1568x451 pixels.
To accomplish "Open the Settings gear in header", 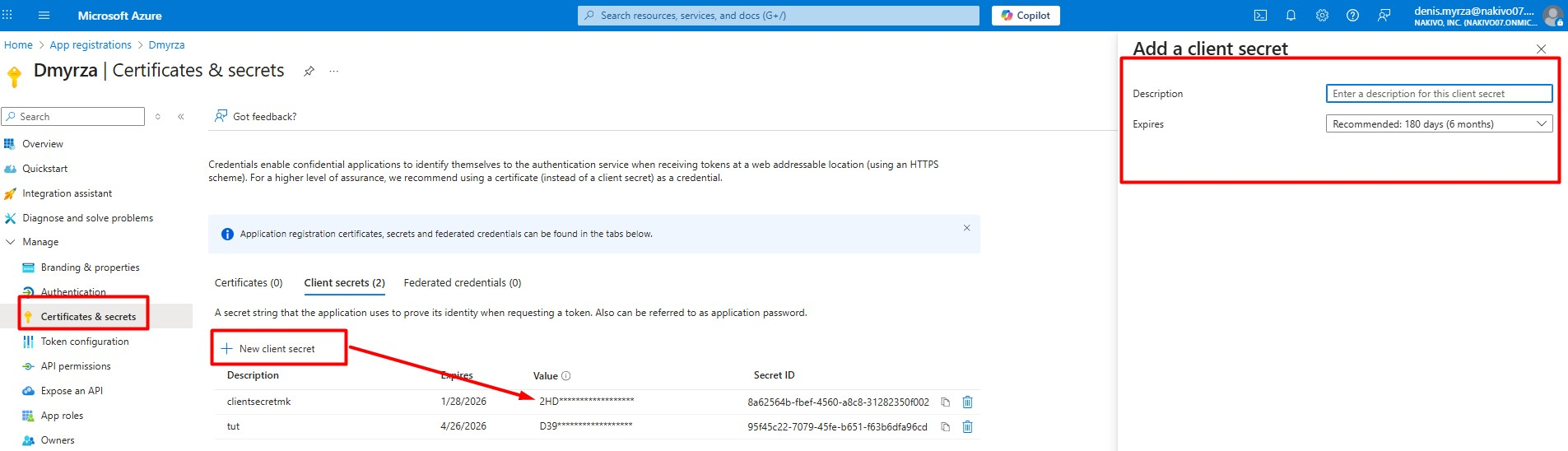I will click(1322, 16).
